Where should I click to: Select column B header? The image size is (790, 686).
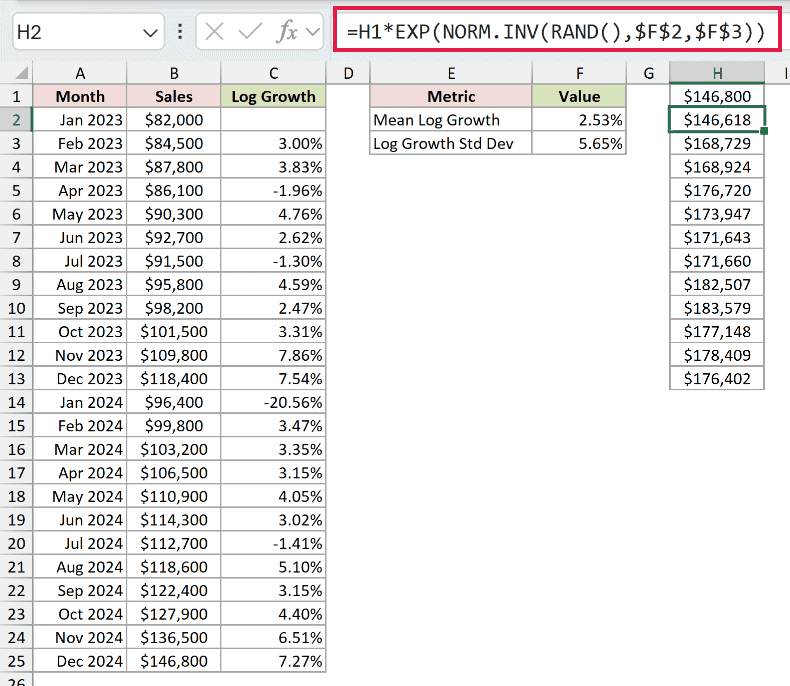pos(174,73)
